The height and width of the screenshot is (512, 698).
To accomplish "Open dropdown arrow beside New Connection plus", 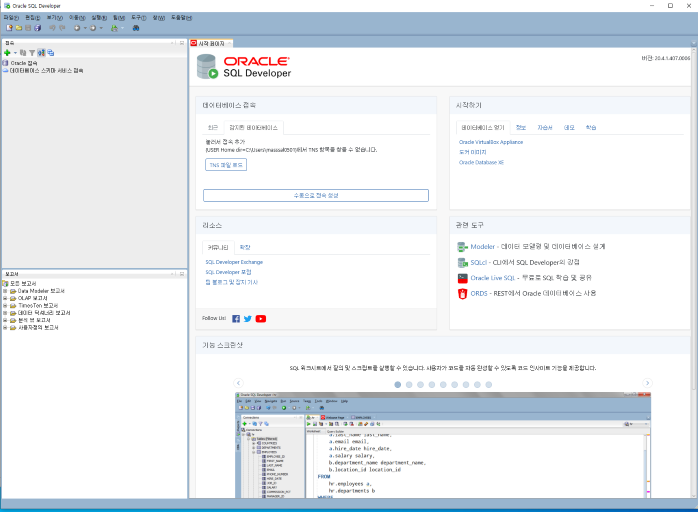I will (15, 53).
